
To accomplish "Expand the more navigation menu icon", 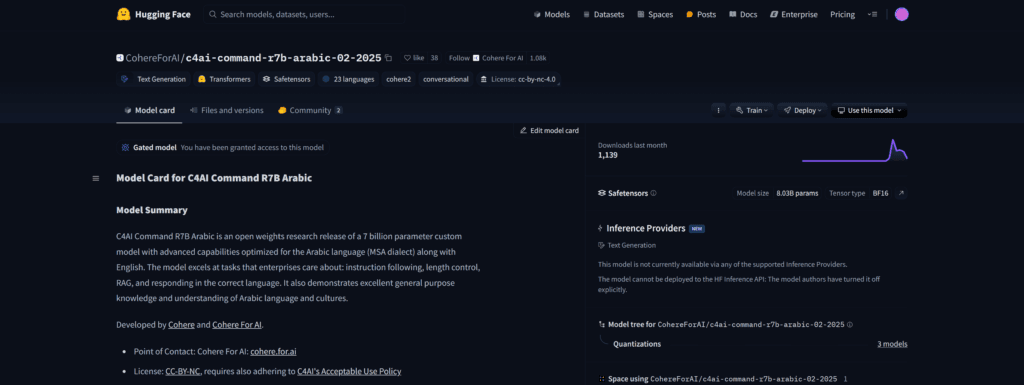I will pos(872,14).
